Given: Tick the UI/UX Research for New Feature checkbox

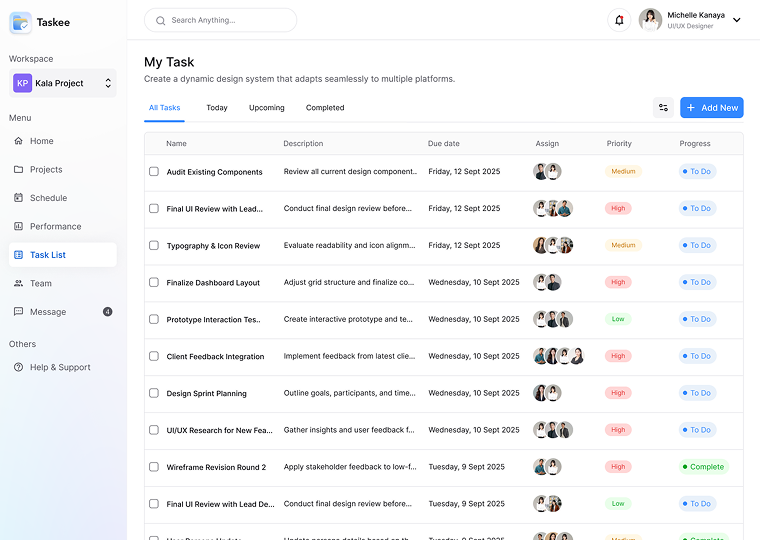Looking at the screenshot, I should [154, 430].
